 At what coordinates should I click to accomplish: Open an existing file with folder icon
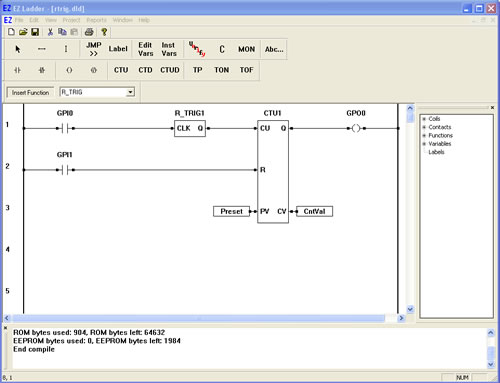pyautogui.click(x=23, y=32)
